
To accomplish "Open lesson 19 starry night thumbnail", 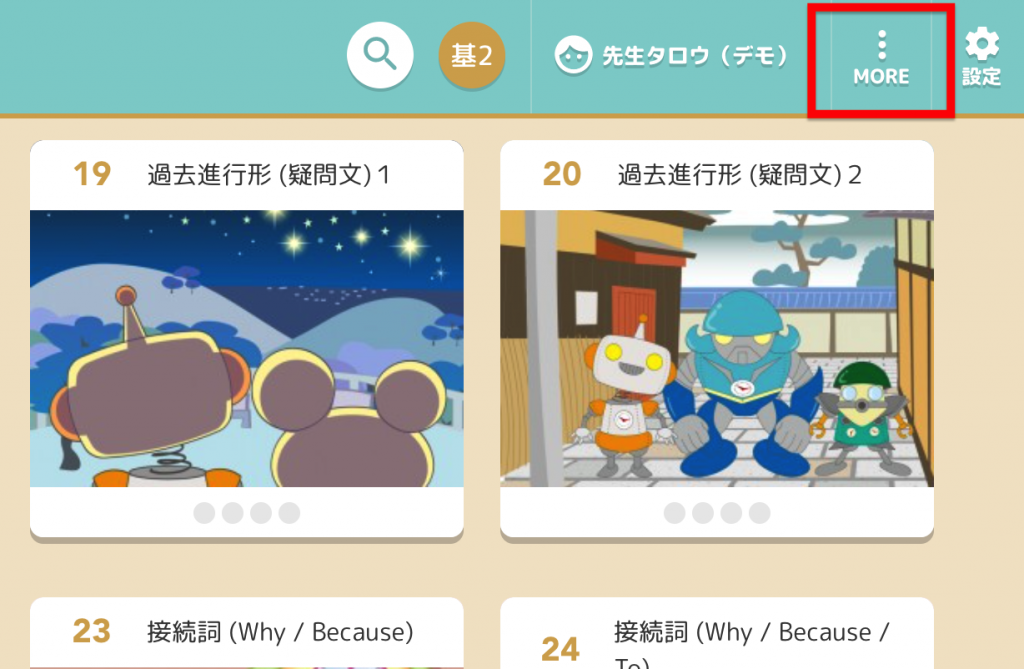I will (x=247, y=348).
